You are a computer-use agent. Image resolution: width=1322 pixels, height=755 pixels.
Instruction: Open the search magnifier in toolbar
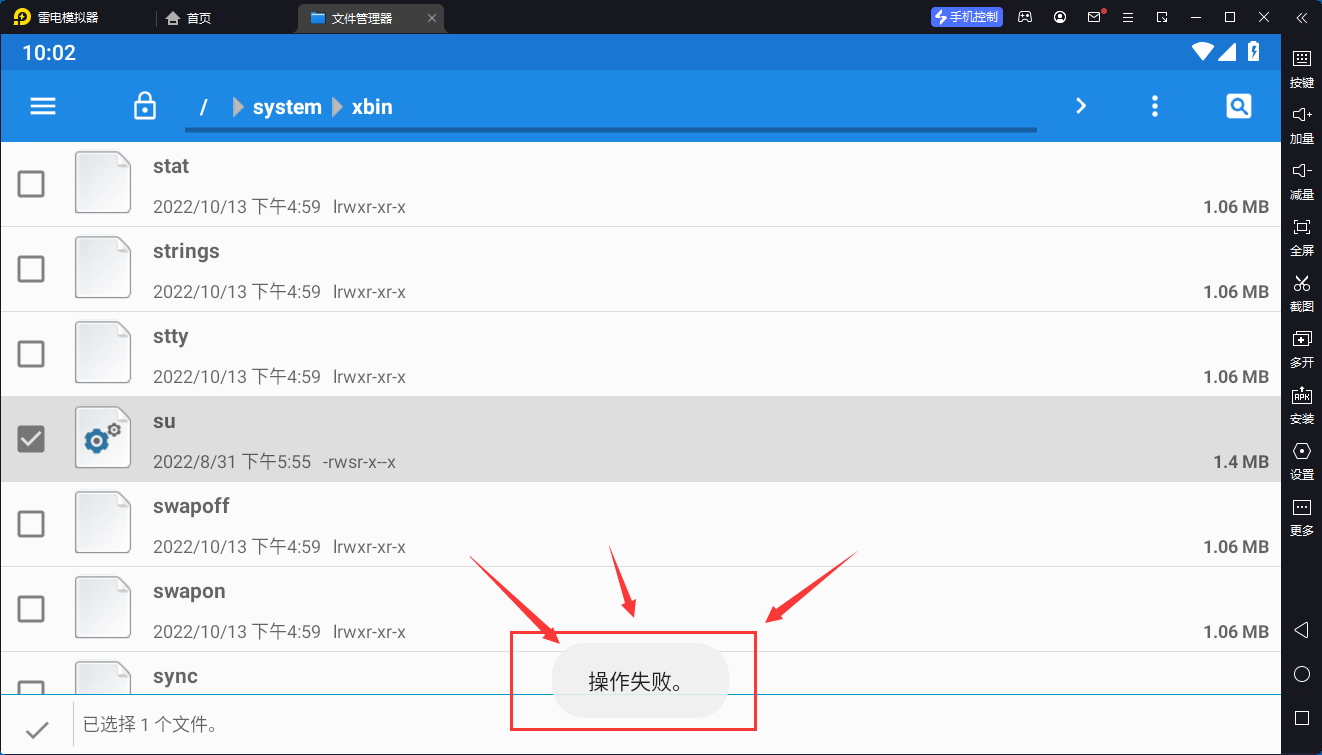click(x=1238, y=106)
